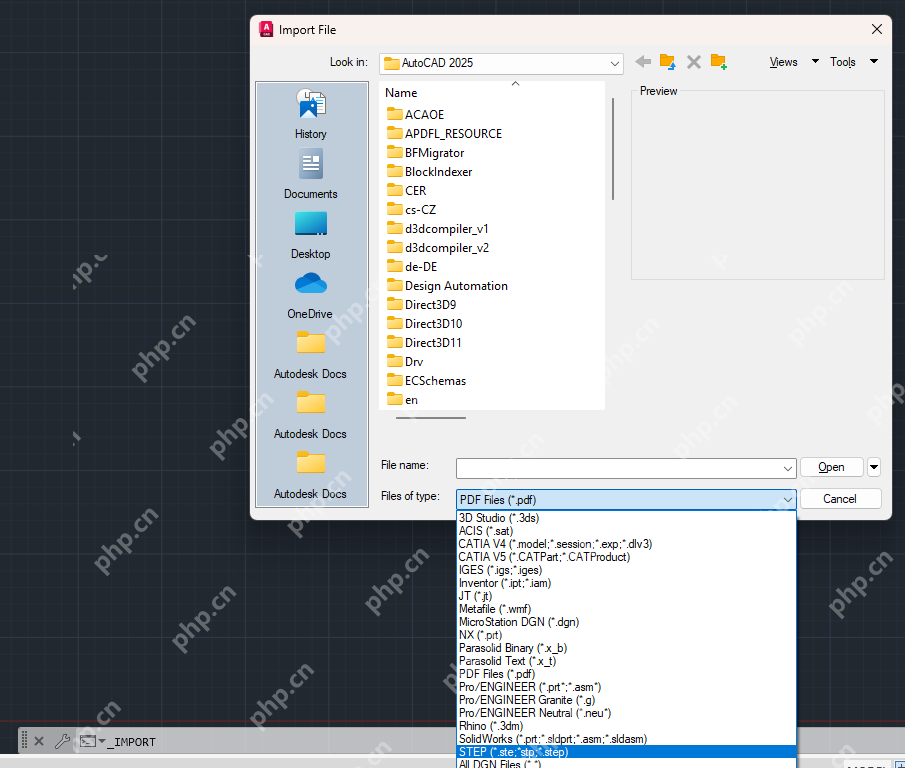This screenshot has width=905, height=768.
Task: Open OneDrive in the places sidebar
Action: coord(311,295)
